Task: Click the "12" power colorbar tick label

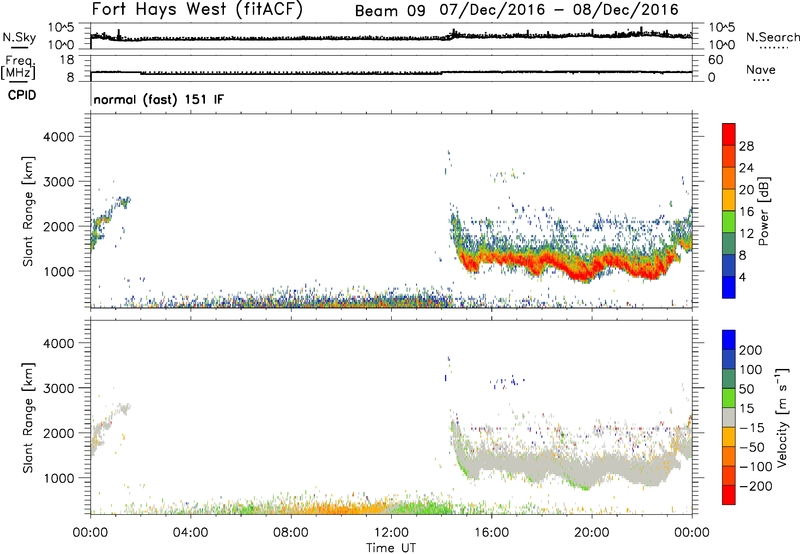Action: coord(746,234)
